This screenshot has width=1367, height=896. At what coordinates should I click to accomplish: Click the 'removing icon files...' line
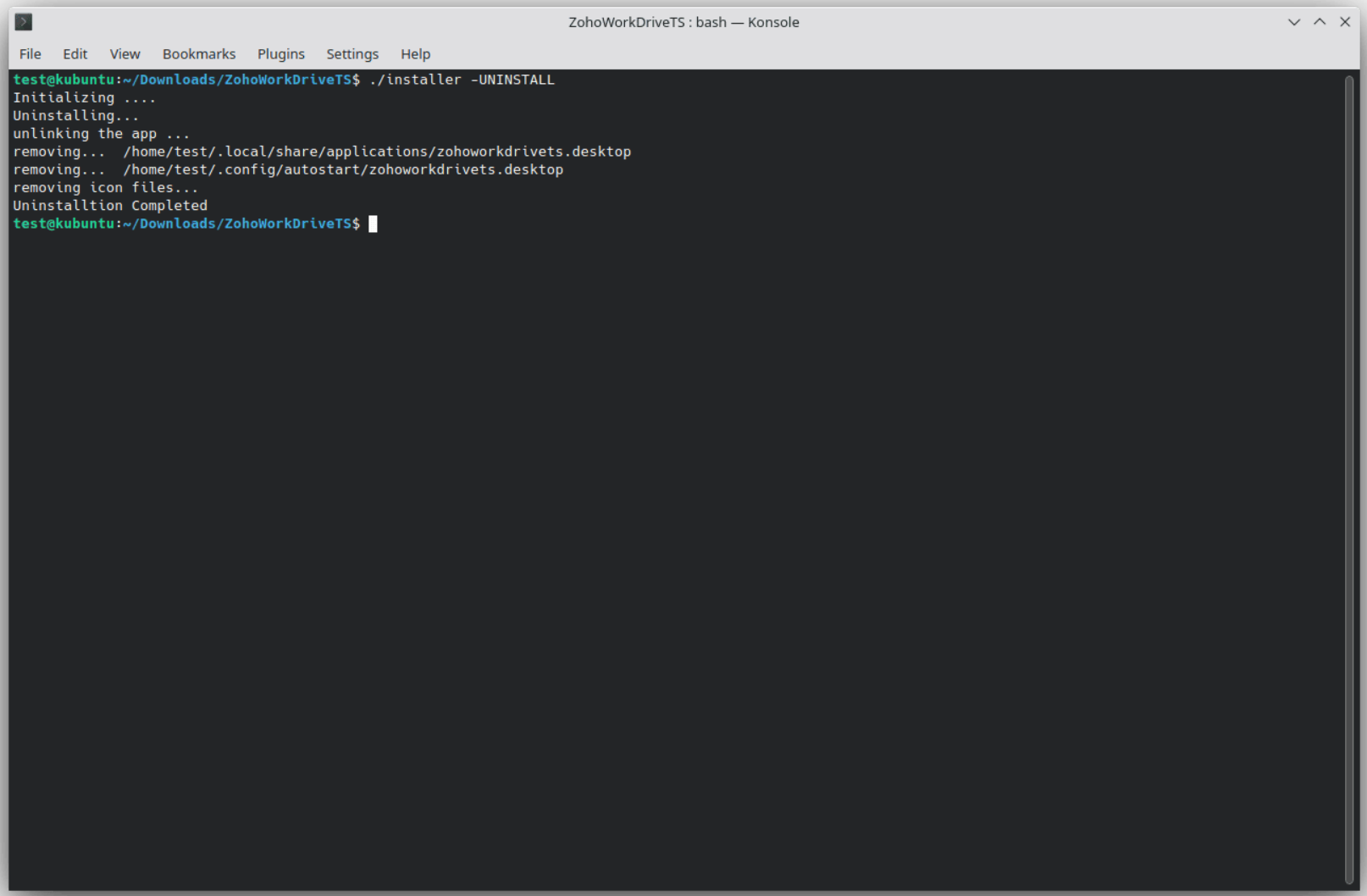click(x=106, y=188)
